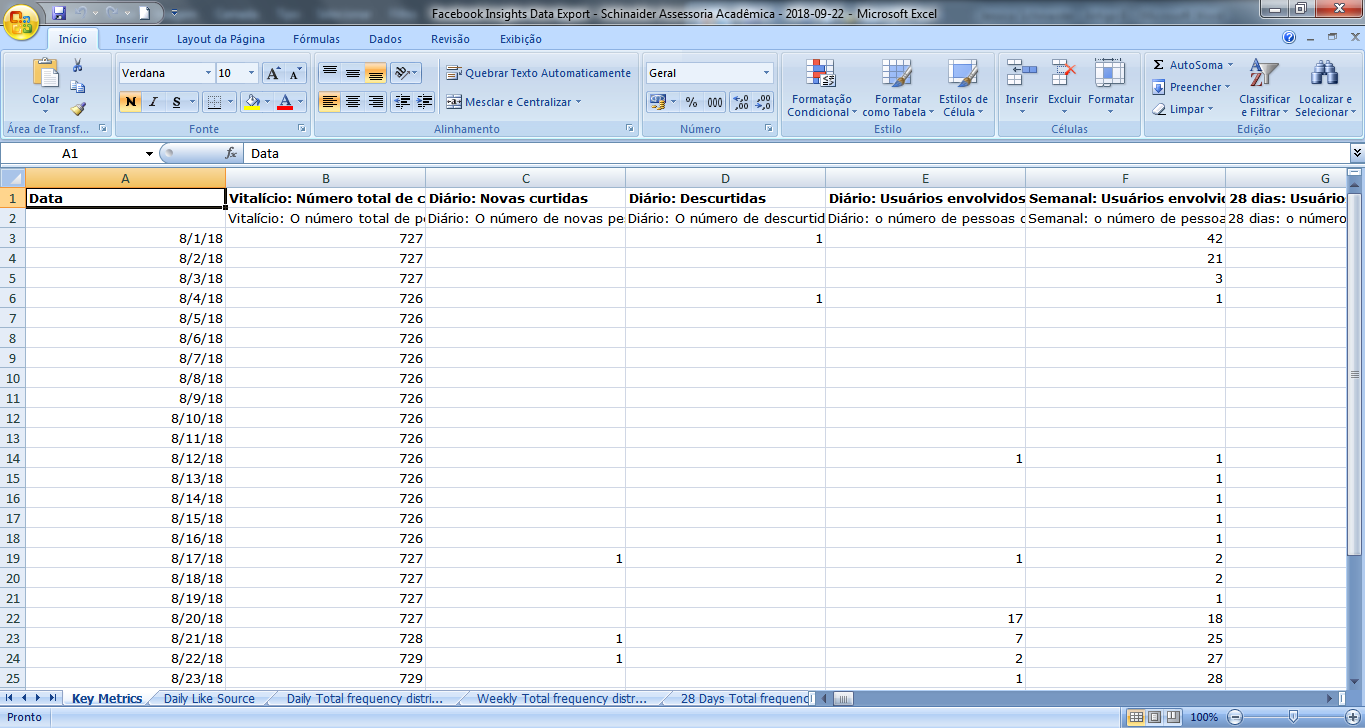Zoom in with the plus button
Screen dimensions: 1365x728
tap(1352, 717)
